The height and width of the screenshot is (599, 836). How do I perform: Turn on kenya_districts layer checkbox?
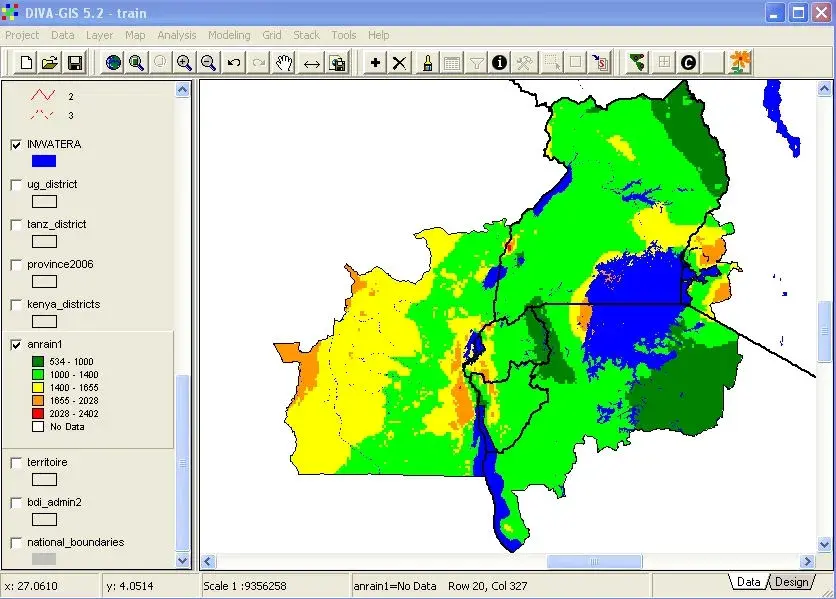[x=16, y=305]
